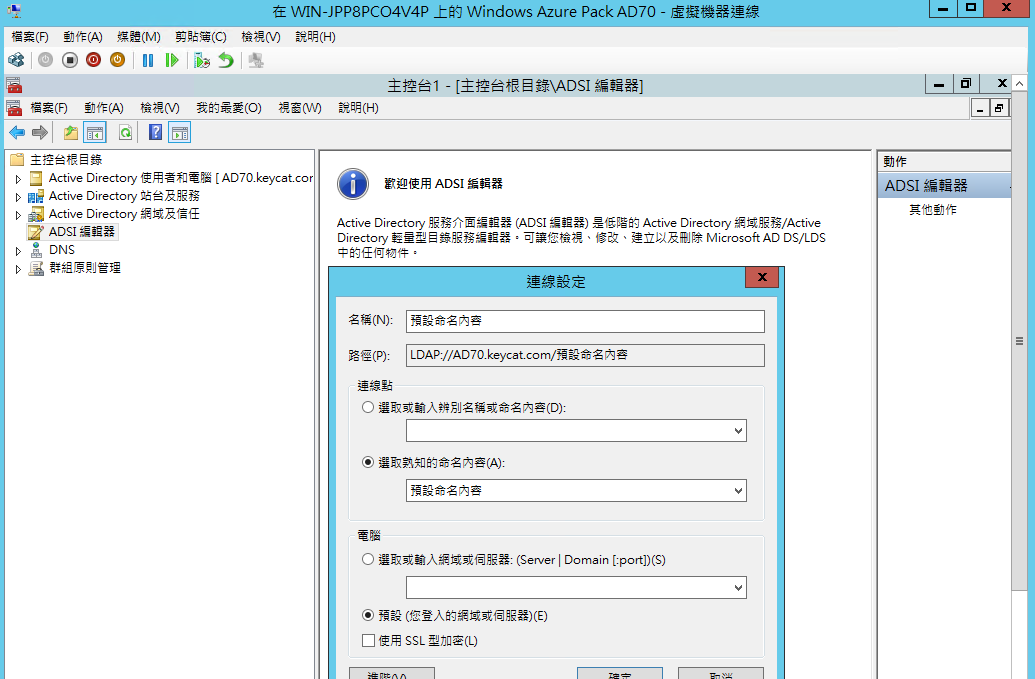The height and width of the screenshot is (679, 1035).
Task: Open 媒體 menu in VM connection window
Action: click(139, 37)
